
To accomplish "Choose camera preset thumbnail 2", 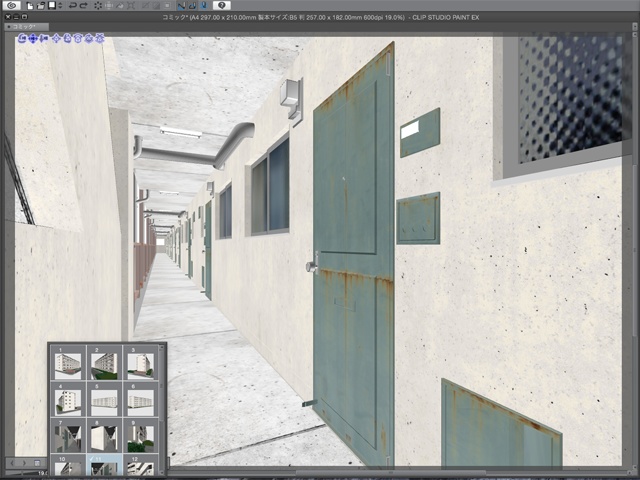I will pyautogui.click(x=104, y=363).
